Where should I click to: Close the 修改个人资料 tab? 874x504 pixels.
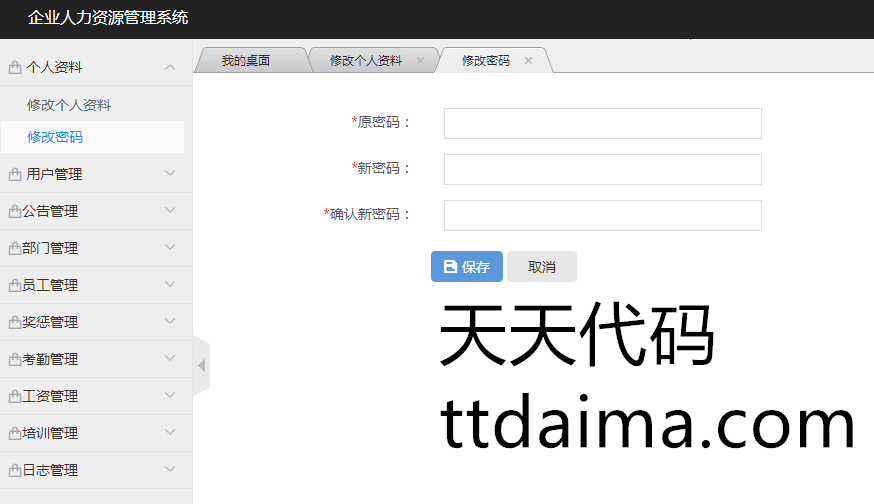tap(420, 61)
